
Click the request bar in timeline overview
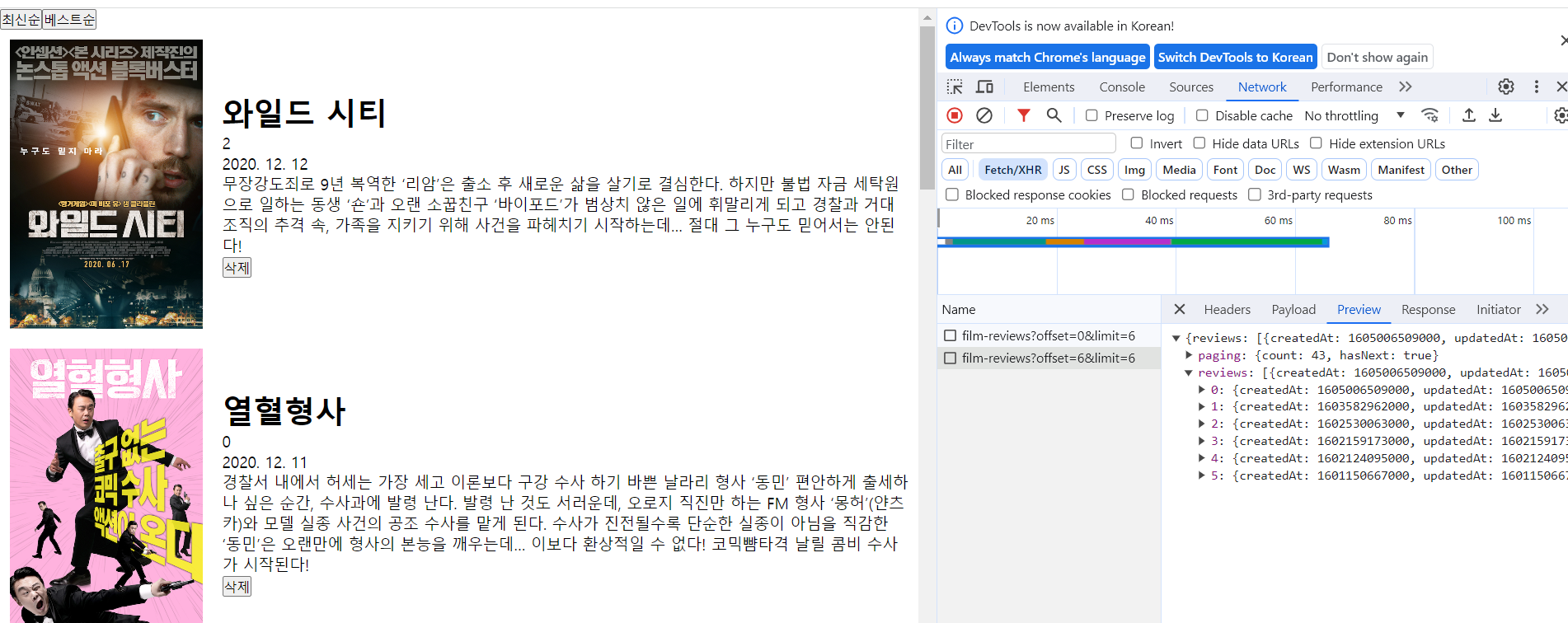(1134, 241)
